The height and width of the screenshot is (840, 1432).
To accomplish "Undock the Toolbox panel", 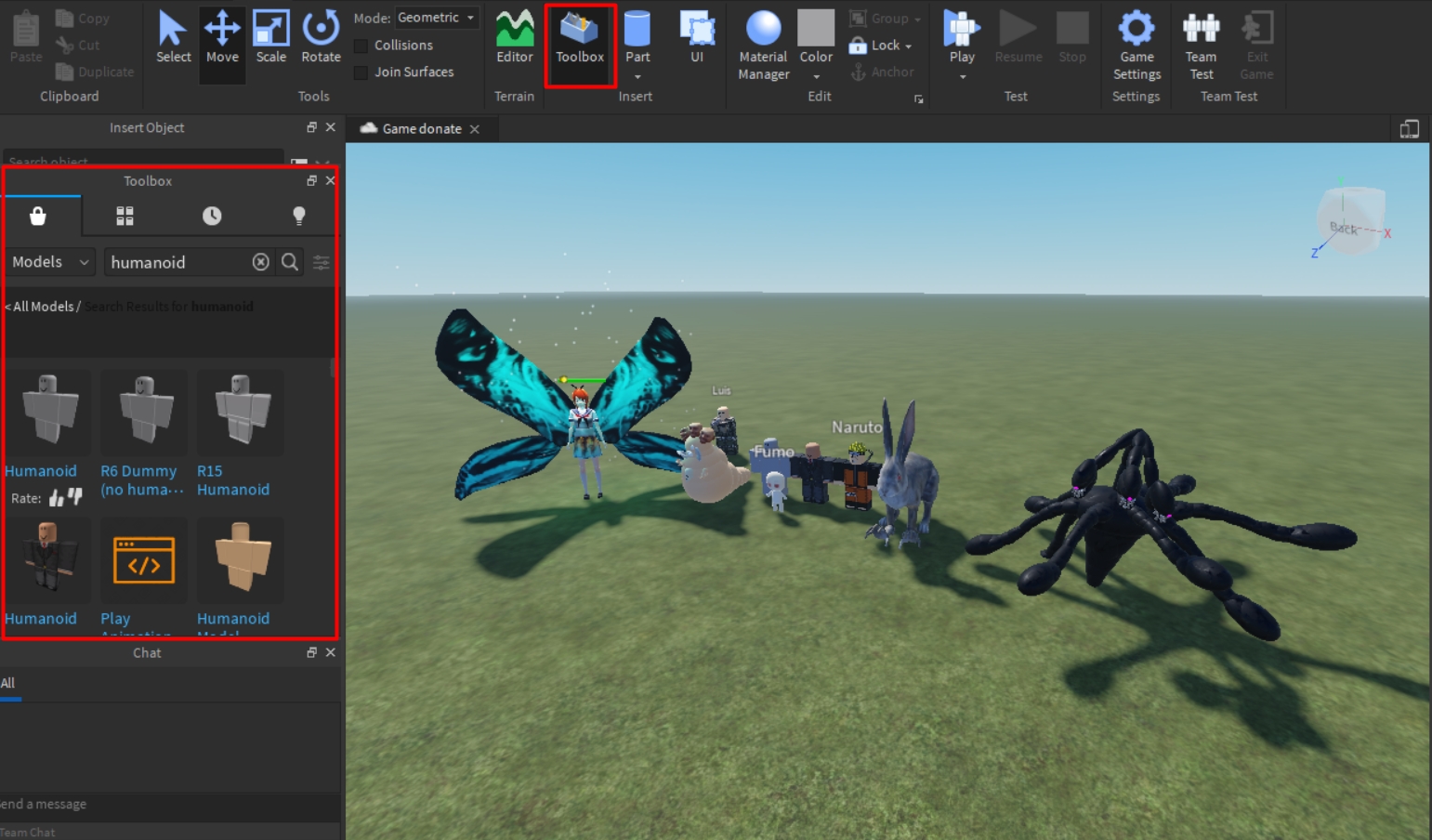I will (x=311, y=180).
